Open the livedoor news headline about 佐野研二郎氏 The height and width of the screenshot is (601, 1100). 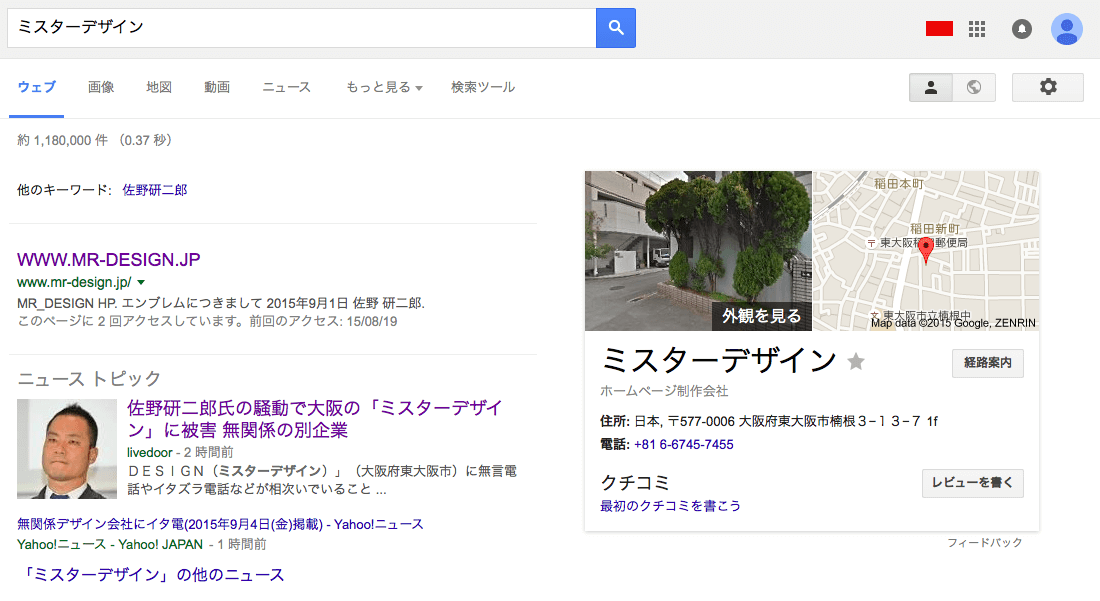pos(315,419)
